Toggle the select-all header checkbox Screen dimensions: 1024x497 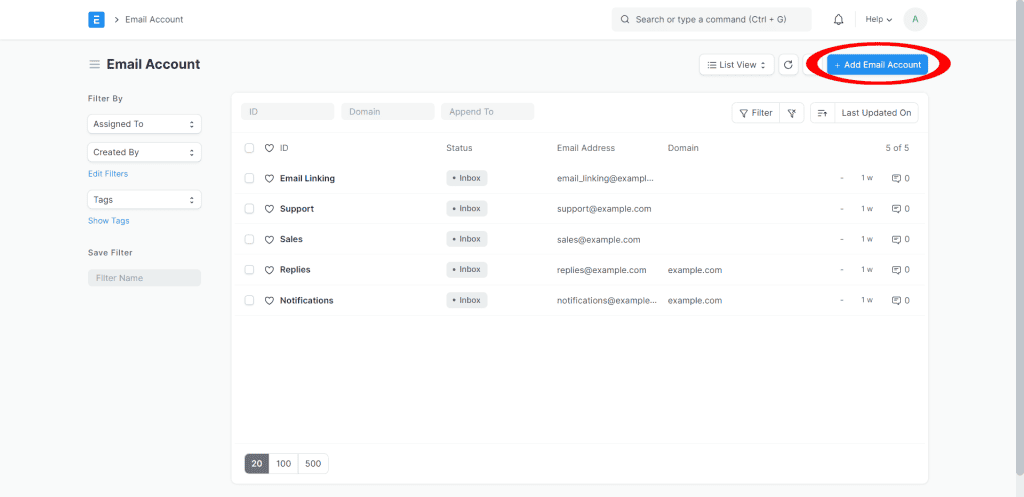coord(249,148)
